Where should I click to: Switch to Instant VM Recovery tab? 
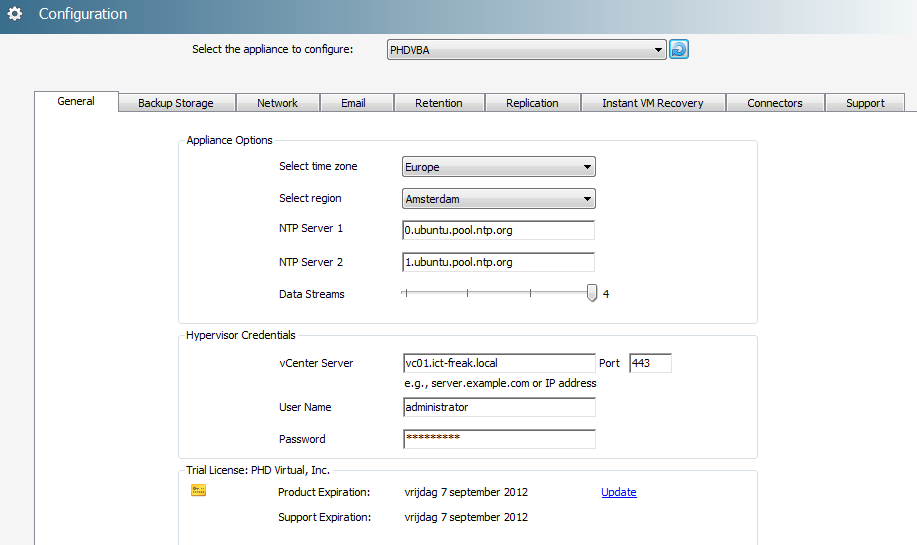pos(652,103)
